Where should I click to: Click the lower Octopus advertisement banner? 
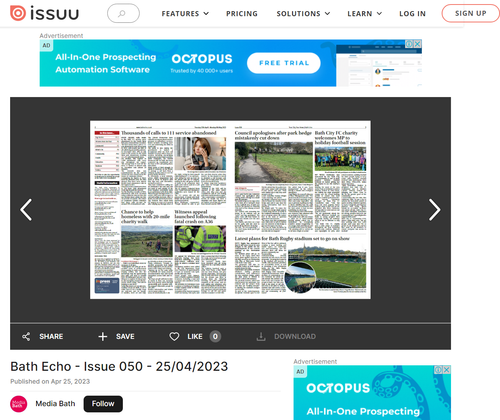coord(372,393)
